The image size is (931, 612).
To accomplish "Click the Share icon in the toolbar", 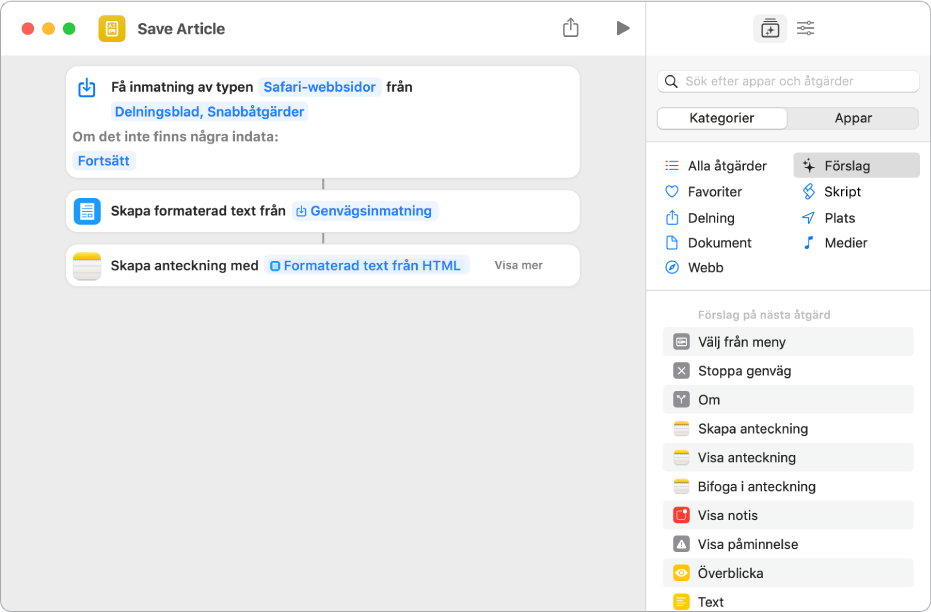I will click(571, 28).
